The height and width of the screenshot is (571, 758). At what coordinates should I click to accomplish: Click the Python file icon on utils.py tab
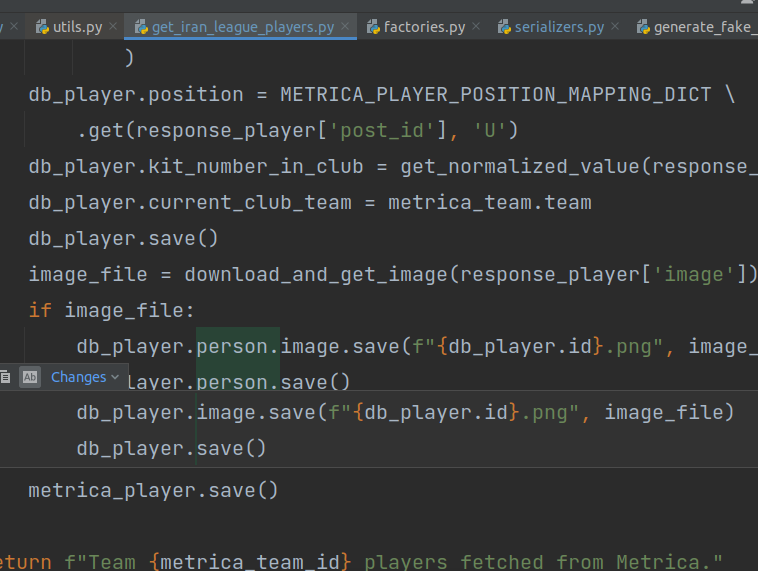pos(42,27)
